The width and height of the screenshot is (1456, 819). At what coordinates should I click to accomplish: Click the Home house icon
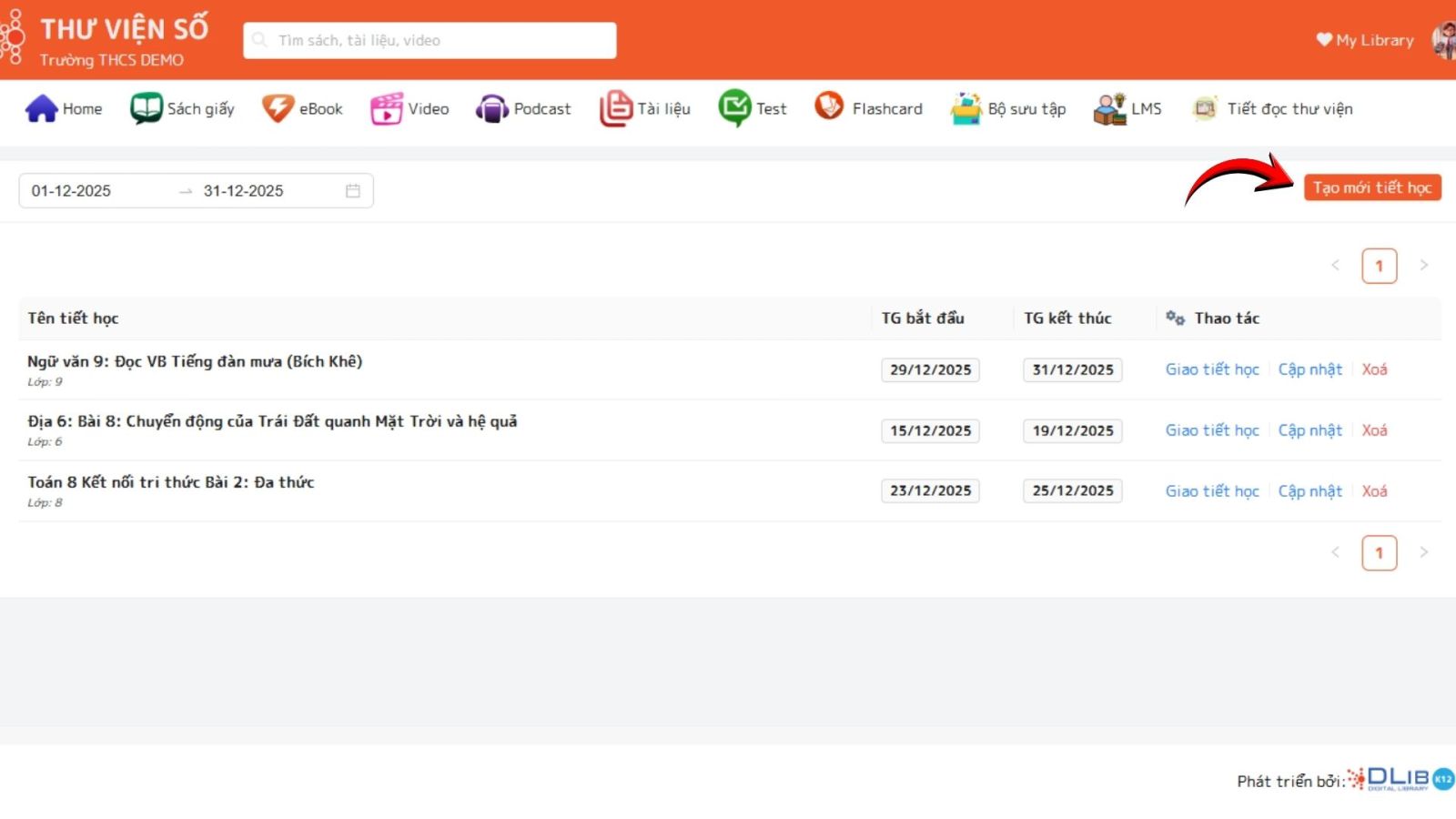[41, 108]
